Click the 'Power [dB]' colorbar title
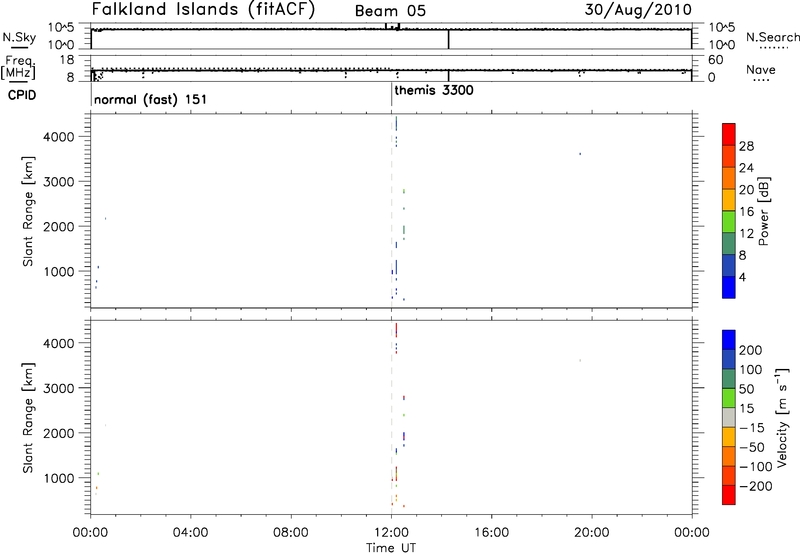 pos(763,211)
